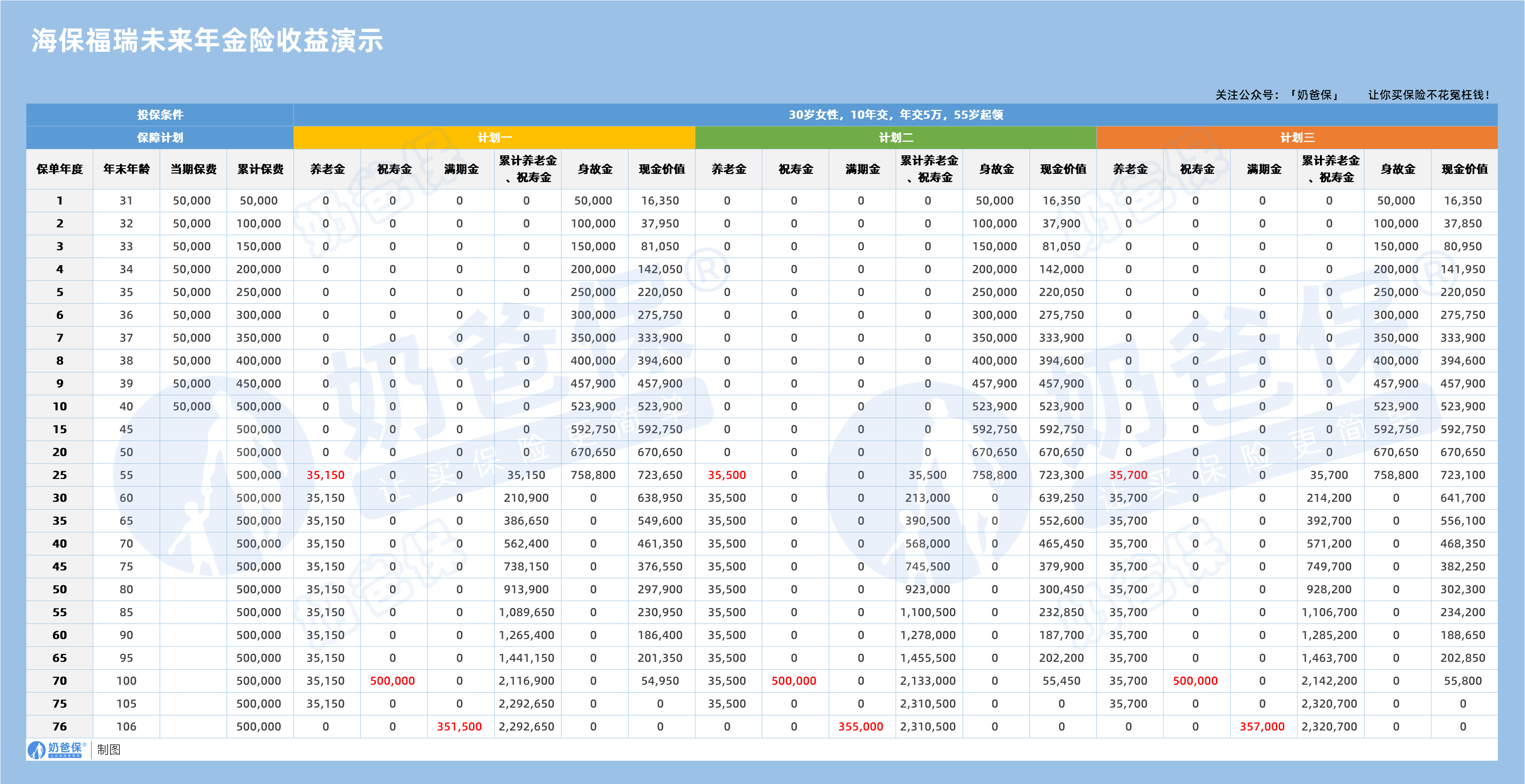Image resolution: width=1525 pixels, height=784 pixels.
Task: Click the 累计保费 column header
Action: [x=260, y=169]
